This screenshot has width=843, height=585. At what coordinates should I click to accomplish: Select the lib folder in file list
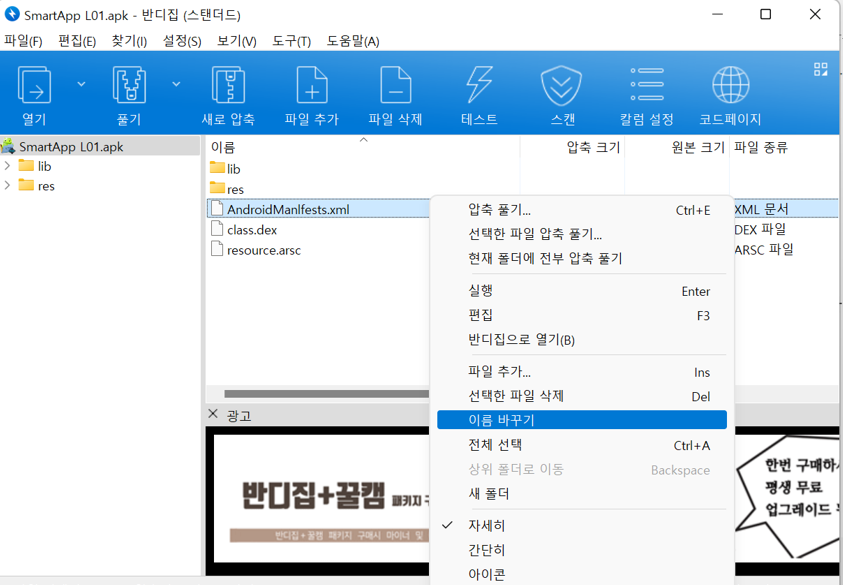coord(225,168)
